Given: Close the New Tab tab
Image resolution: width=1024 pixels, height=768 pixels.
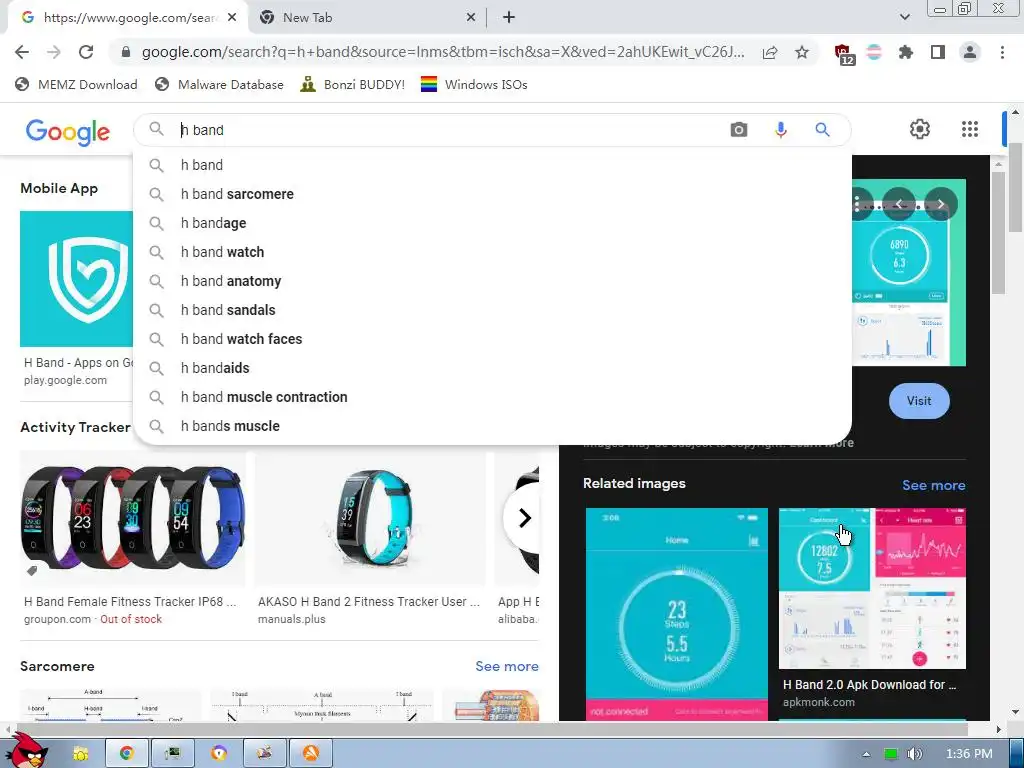Looking at the screenshot, I should [x=471, y=18].
